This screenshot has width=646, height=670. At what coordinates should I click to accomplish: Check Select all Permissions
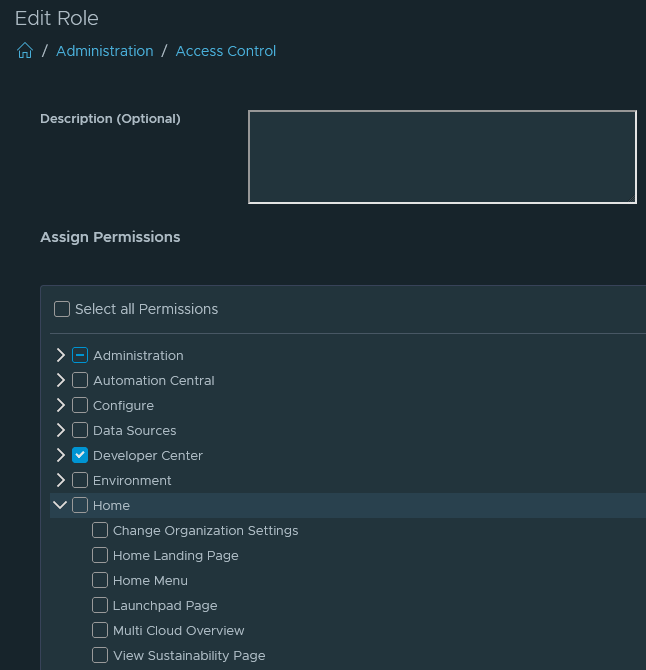pyautogui.click(x=62, y=309)
